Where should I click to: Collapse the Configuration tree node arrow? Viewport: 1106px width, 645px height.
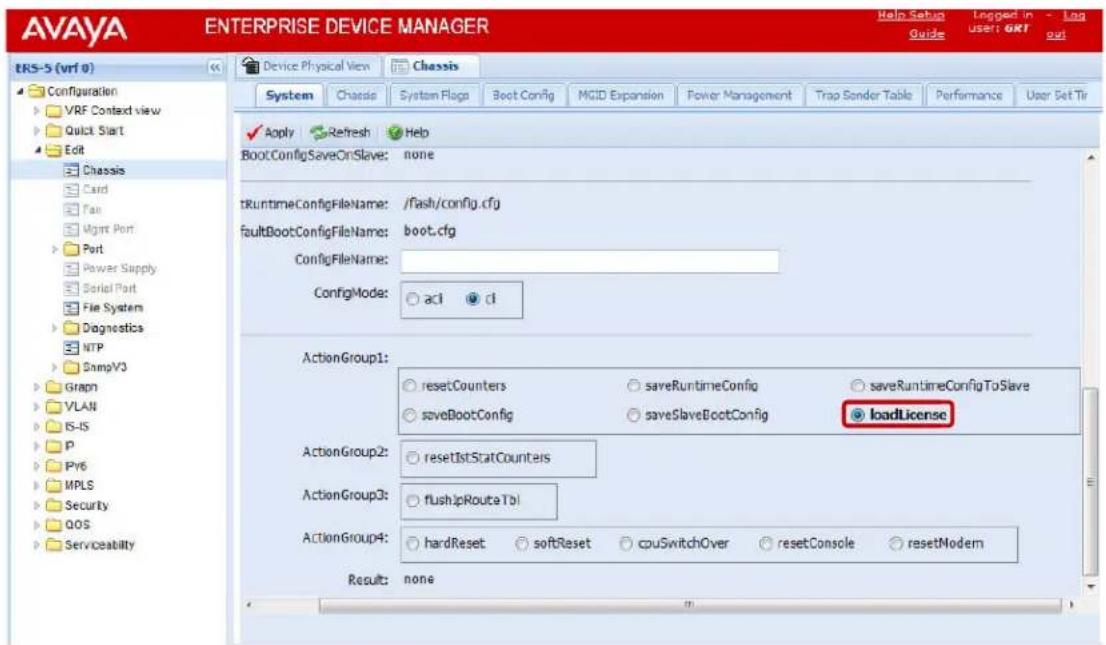pos(20,91)
